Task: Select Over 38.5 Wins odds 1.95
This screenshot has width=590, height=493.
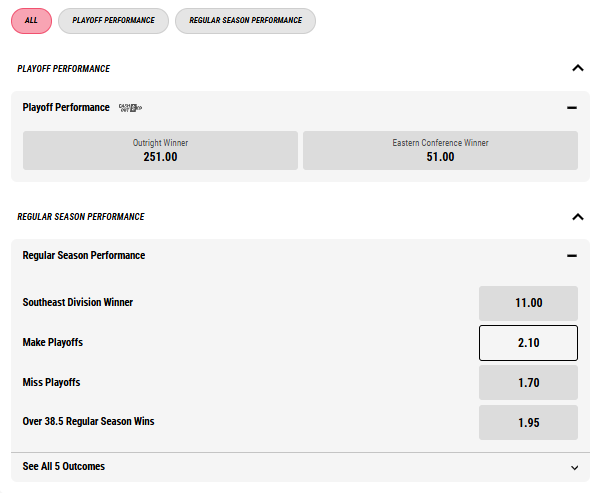Action: coord(528,422)
